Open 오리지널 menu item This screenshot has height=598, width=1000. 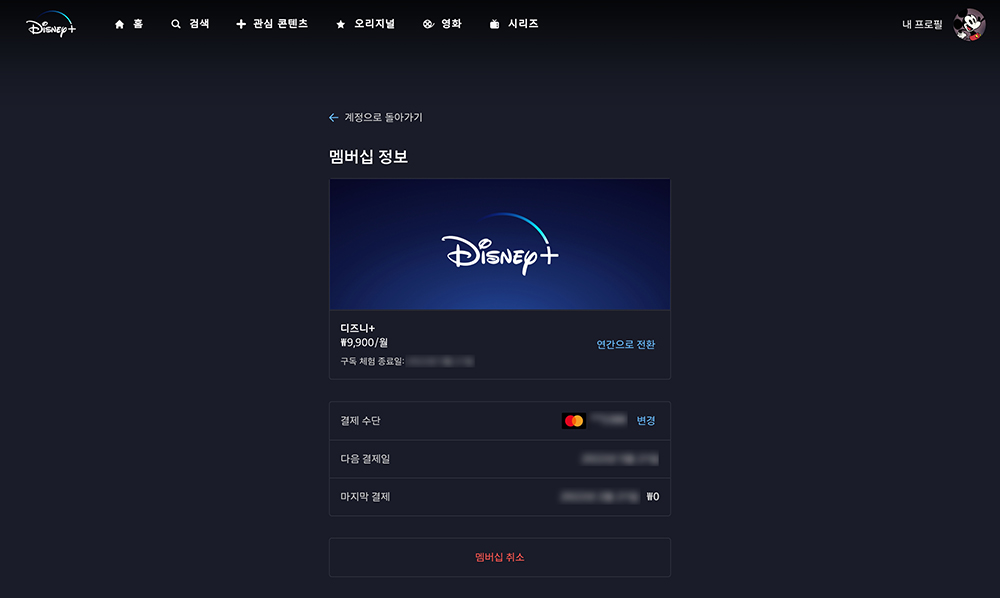[x=374, y=24]
